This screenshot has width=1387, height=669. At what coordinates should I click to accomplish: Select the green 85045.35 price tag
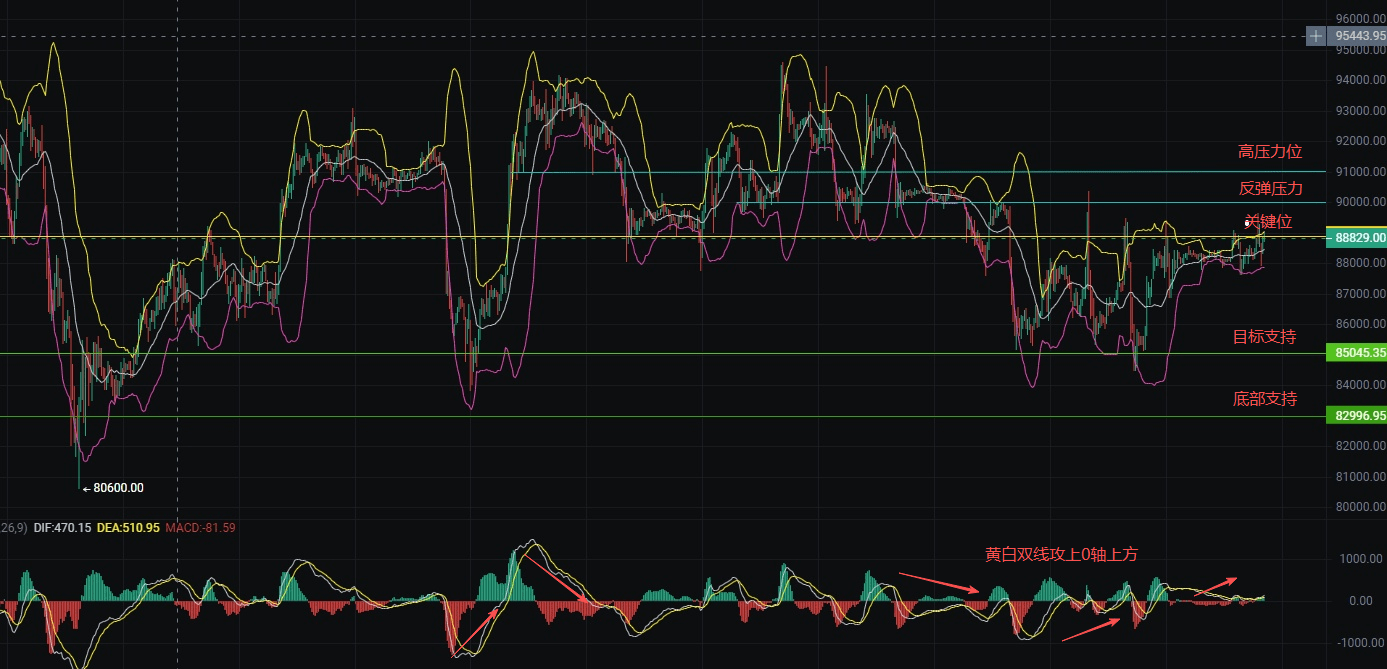1356,353
